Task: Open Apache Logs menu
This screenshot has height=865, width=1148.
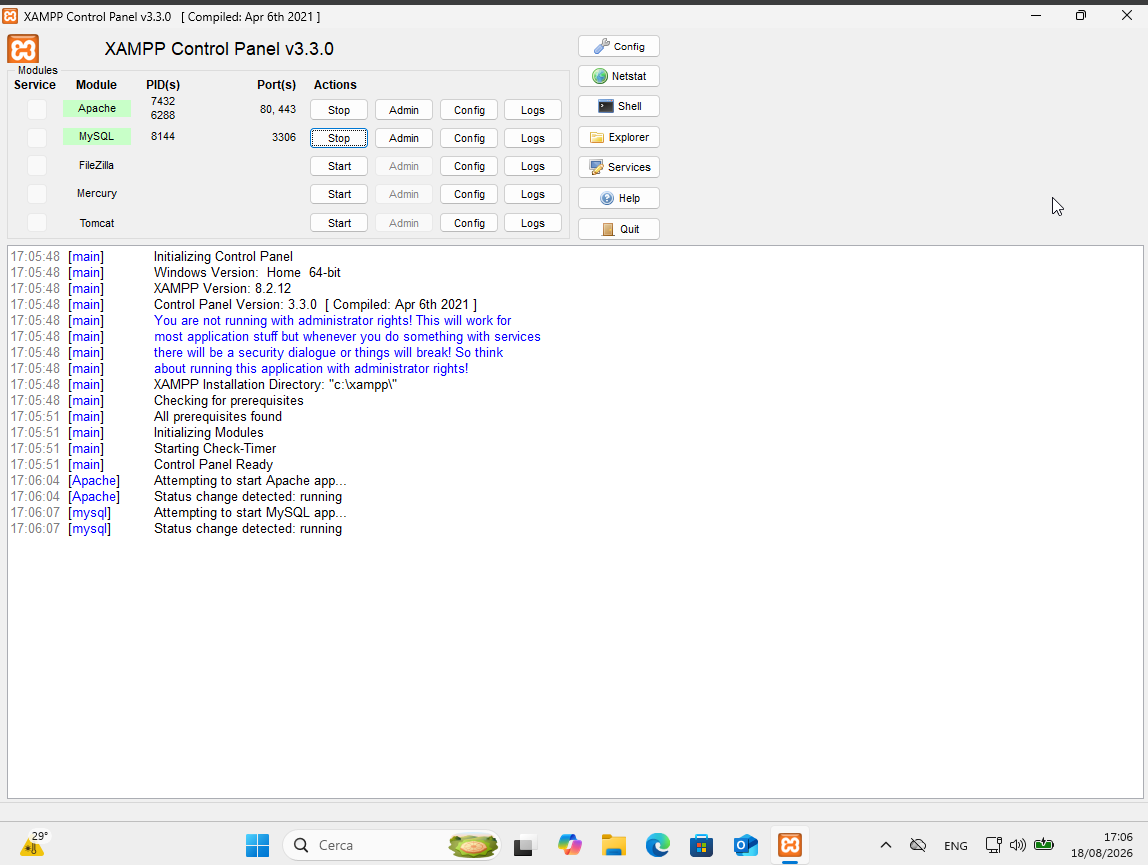Action: [533, 110]
